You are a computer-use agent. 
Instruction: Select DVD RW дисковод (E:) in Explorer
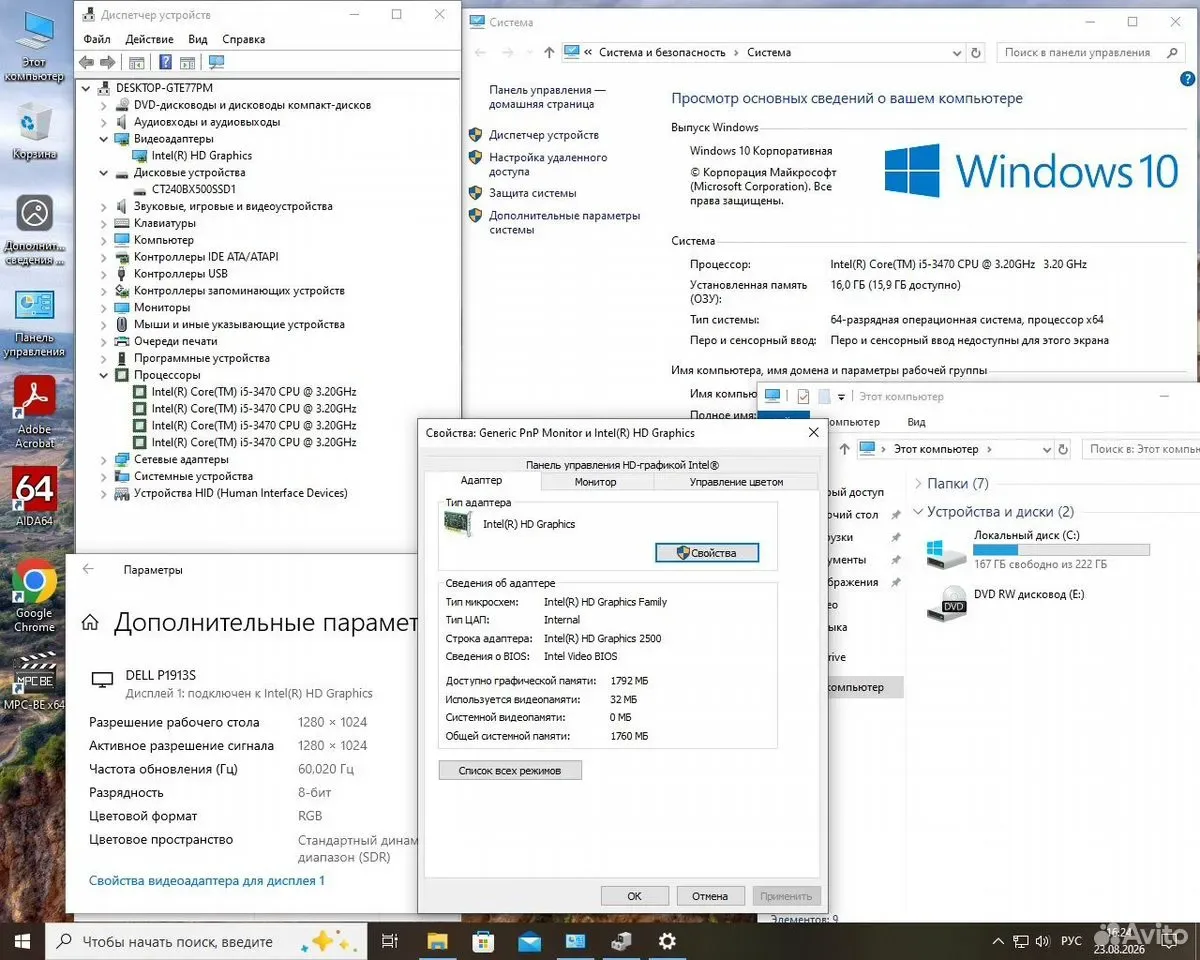[1004, 602]
